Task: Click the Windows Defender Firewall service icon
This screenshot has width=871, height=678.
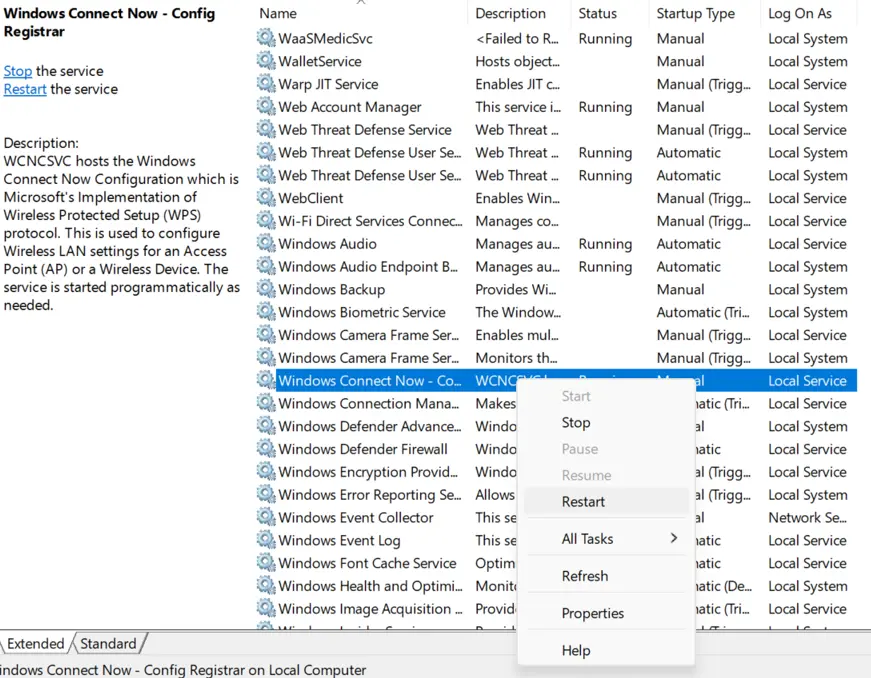Action: pyautogui.click(x=266, y=449)
